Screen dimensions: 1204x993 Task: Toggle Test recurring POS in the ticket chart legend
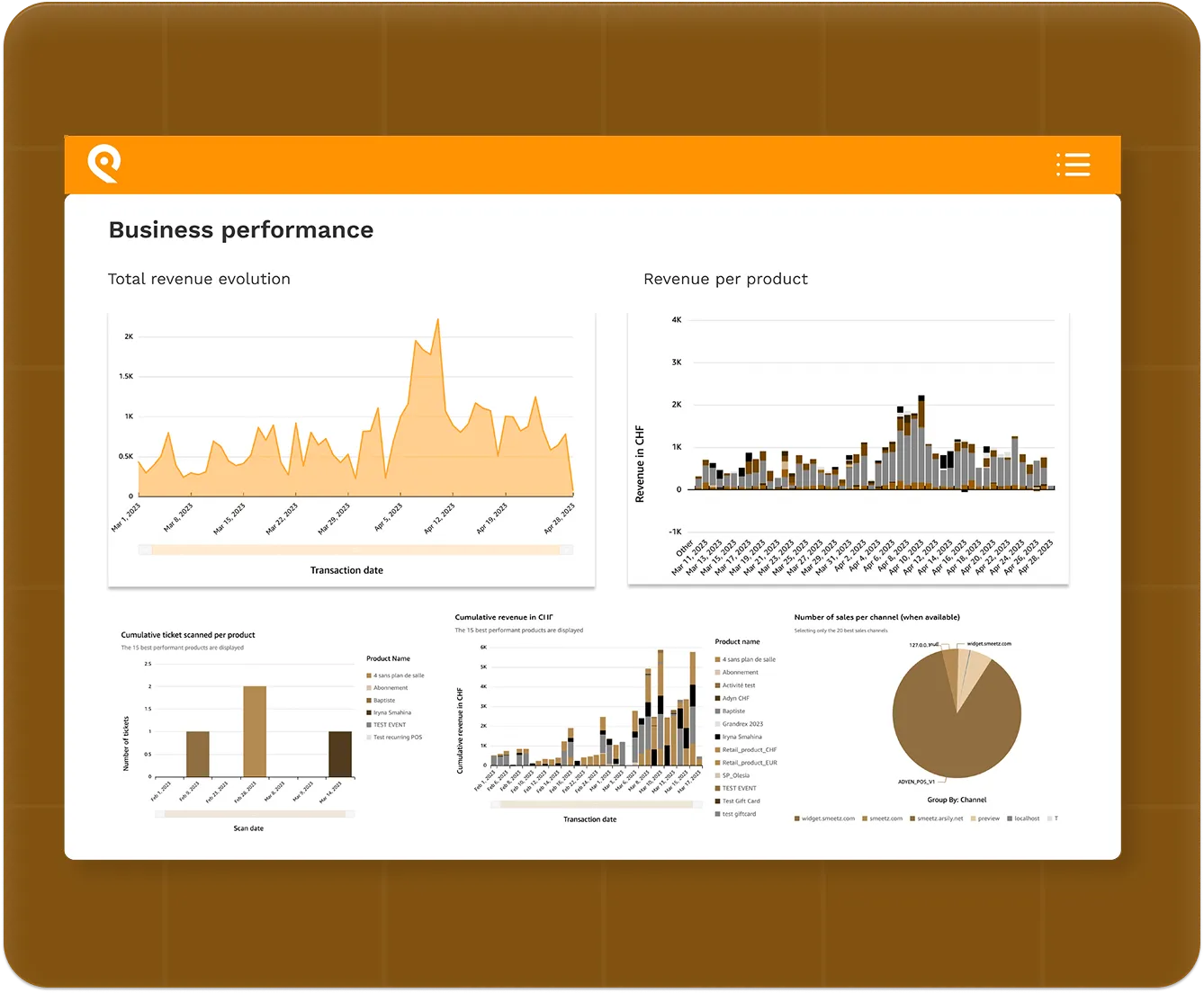(394, 738)
